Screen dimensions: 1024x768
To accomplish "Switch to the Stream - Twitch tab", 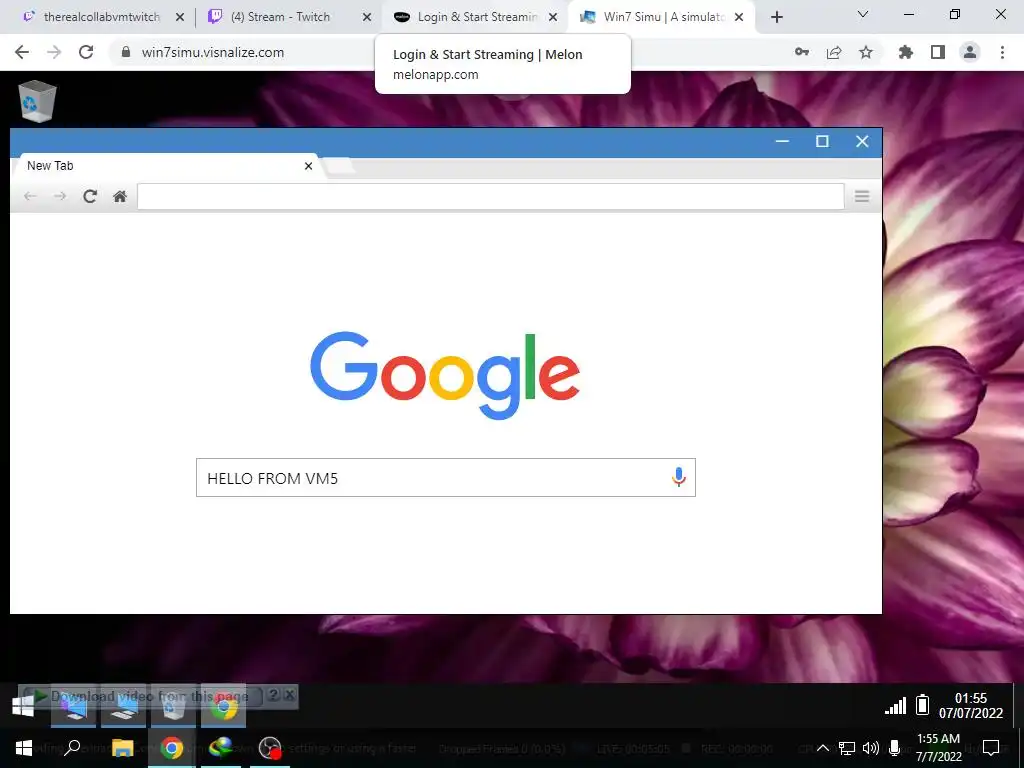I will (280, 17).
